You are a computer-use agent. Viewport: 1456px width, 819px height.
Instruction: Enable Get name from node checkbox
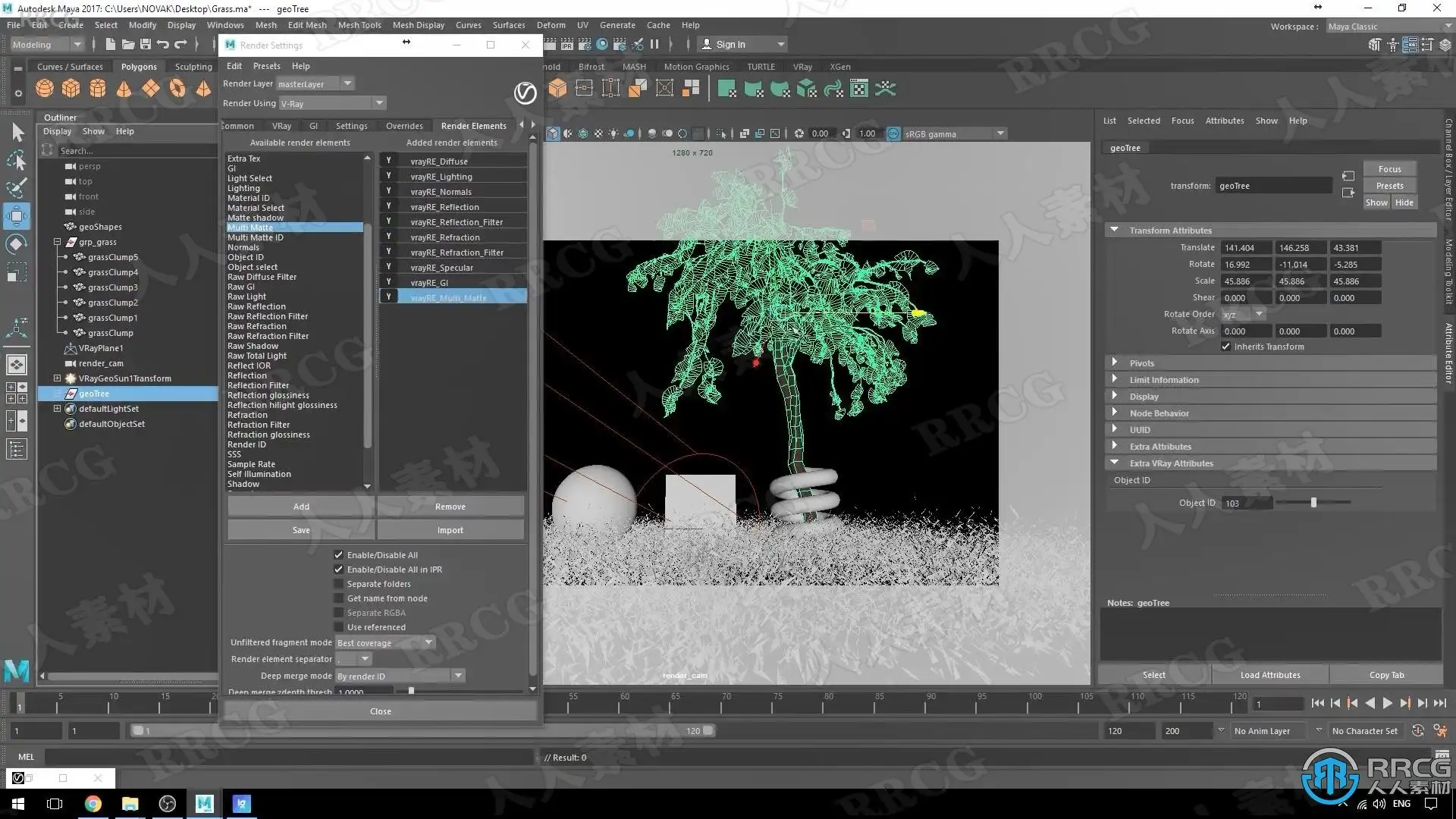(x=339, y=598)
